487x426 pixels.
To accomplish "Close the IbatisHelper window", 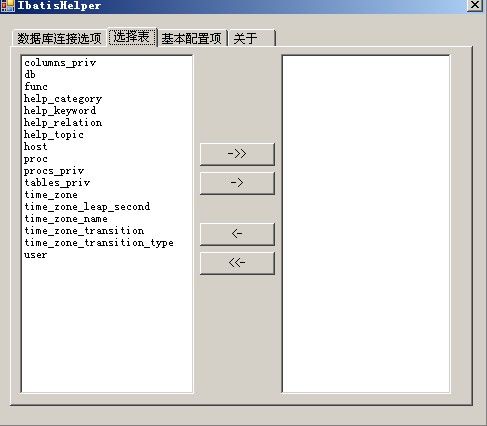I will tap(475, 5).
